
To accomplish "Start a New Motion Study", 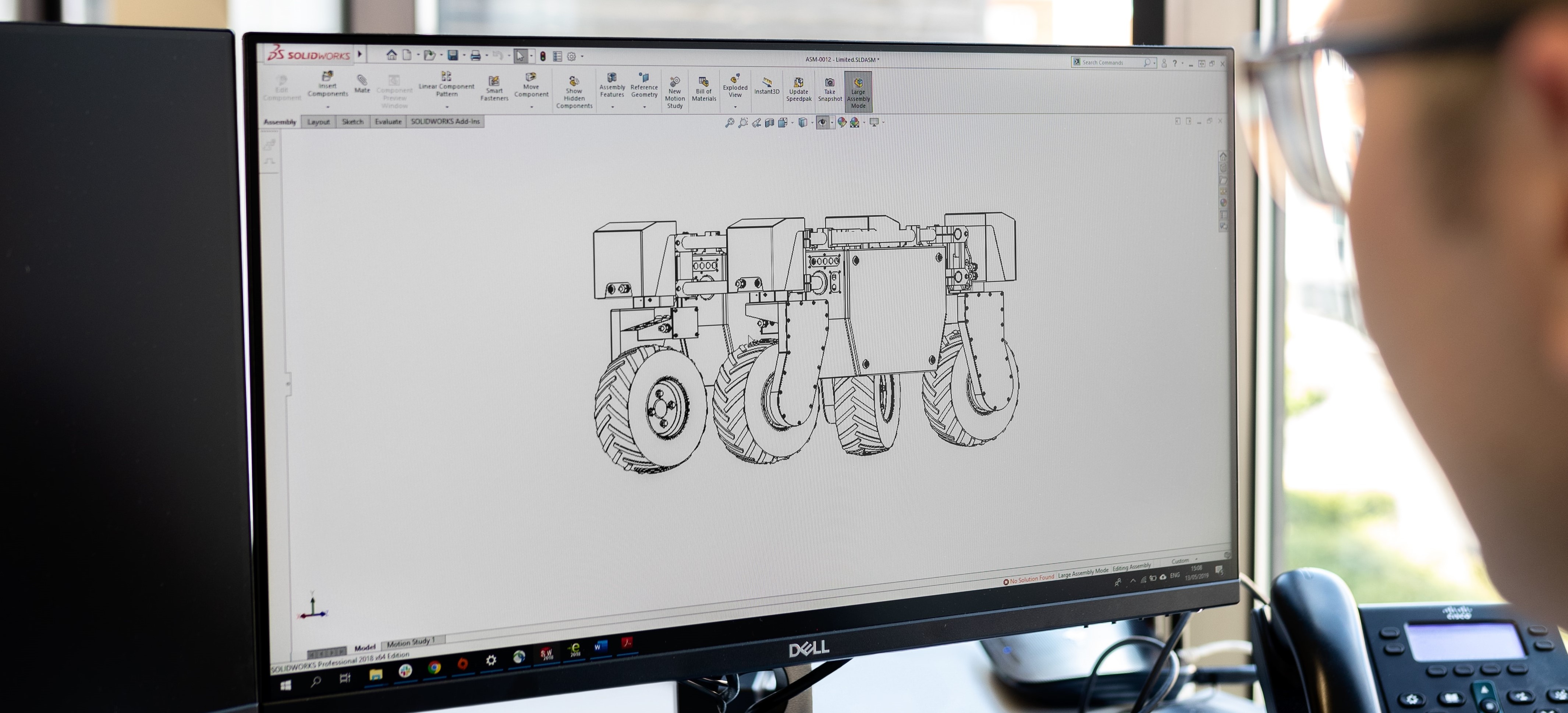I will [x=674, y=93].
